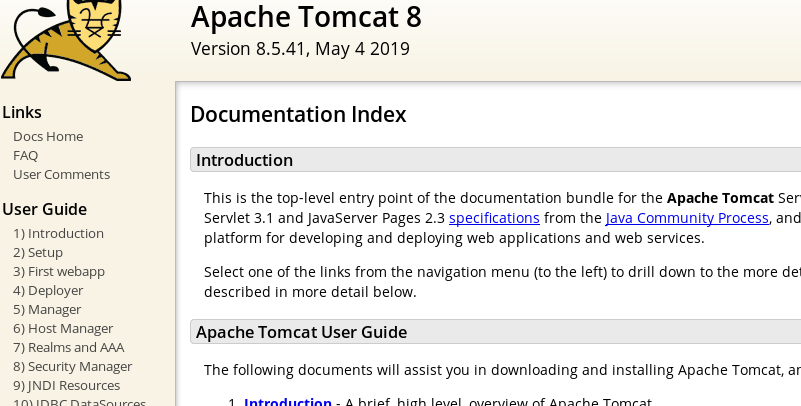The image size is (801, 406).
Task: Click the Tomcat cat logo
Action: pos(66,40)
